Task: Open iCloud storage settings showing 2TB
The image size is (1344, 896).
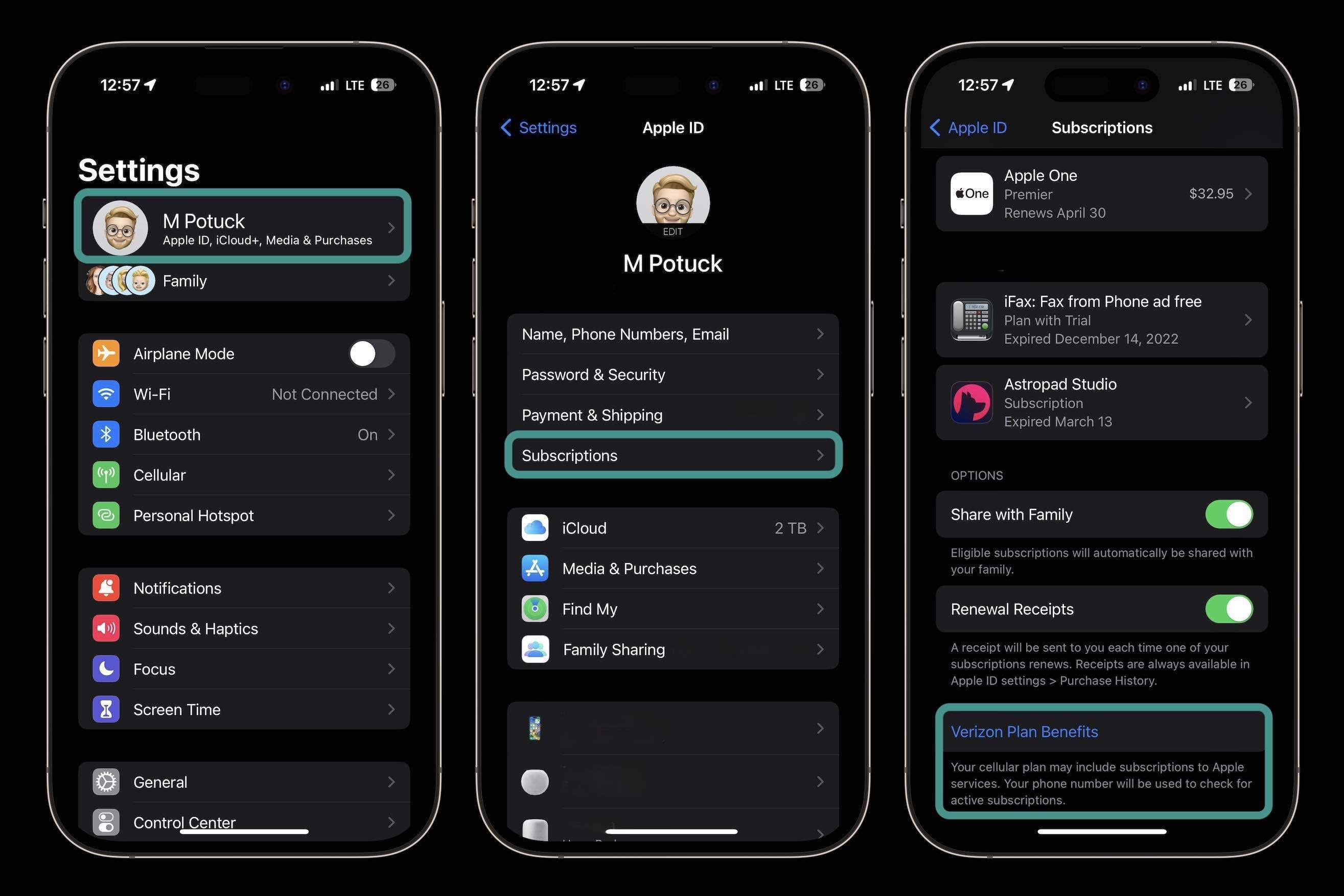Action: tap(672, 527)
